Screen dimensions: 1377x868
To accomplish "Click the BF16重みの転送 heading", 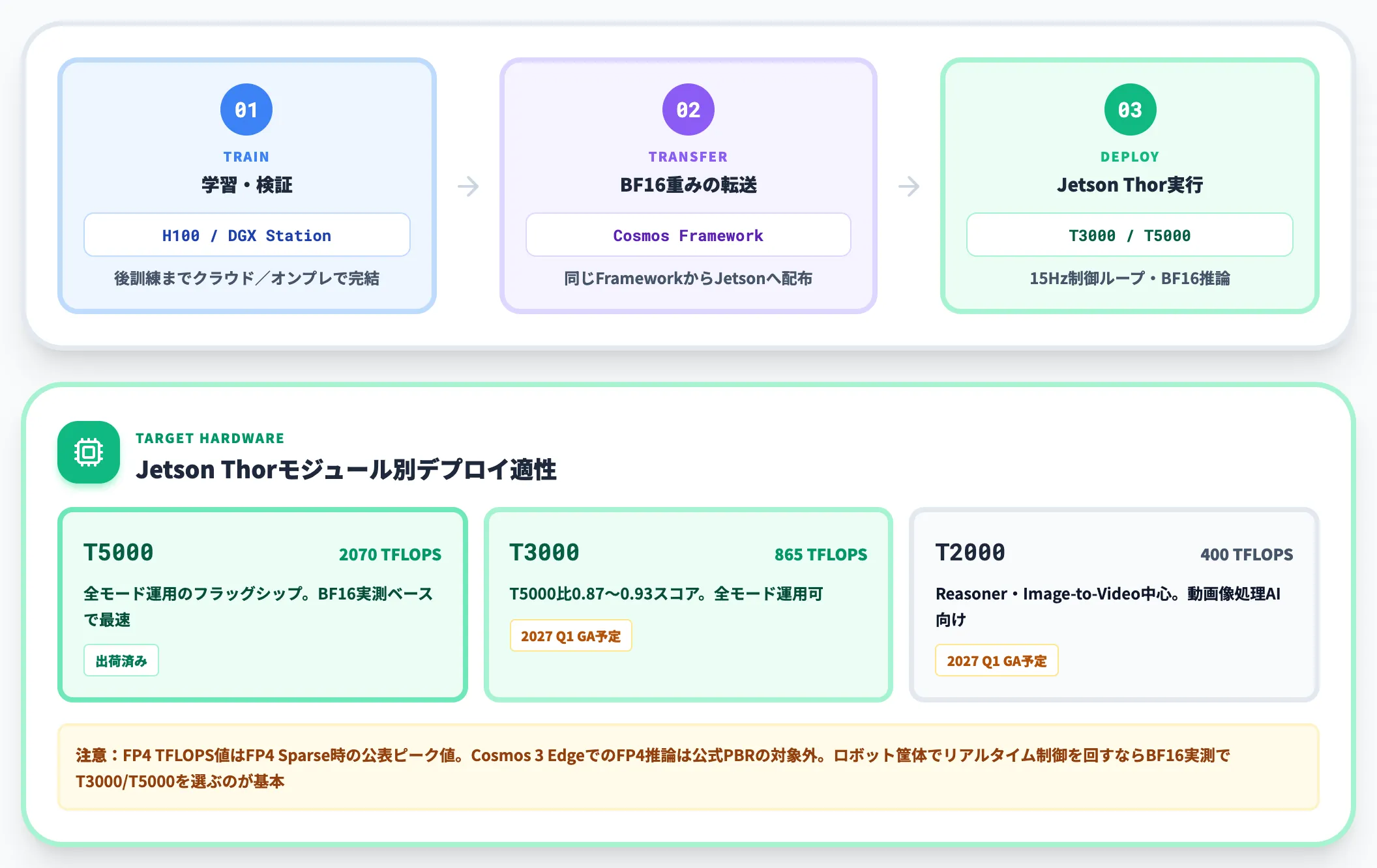I will (688, 185).
